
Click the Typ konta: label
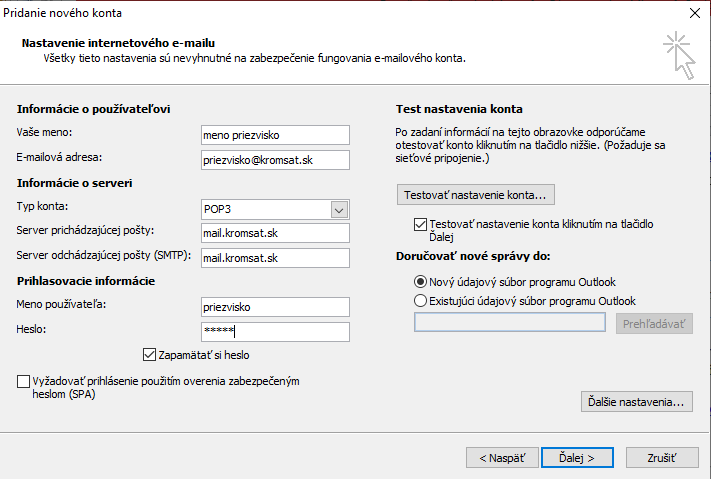pos(42,206)
